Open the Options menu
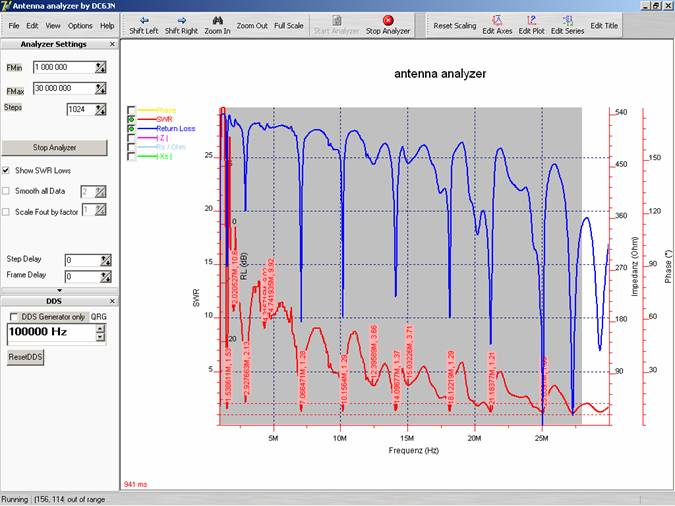Viewport: 675px width, 506px height. pyautogui.click(x=80, y=25)
